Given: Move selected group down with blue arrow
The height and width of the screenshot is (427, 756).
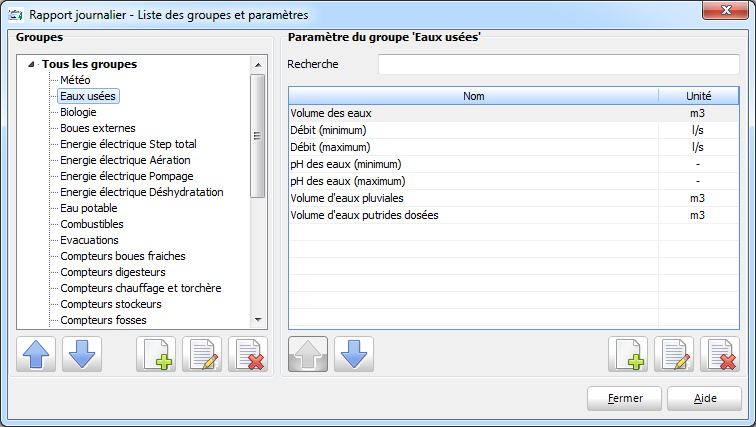Looking at the screenshot, I should (x=82, y=354).
